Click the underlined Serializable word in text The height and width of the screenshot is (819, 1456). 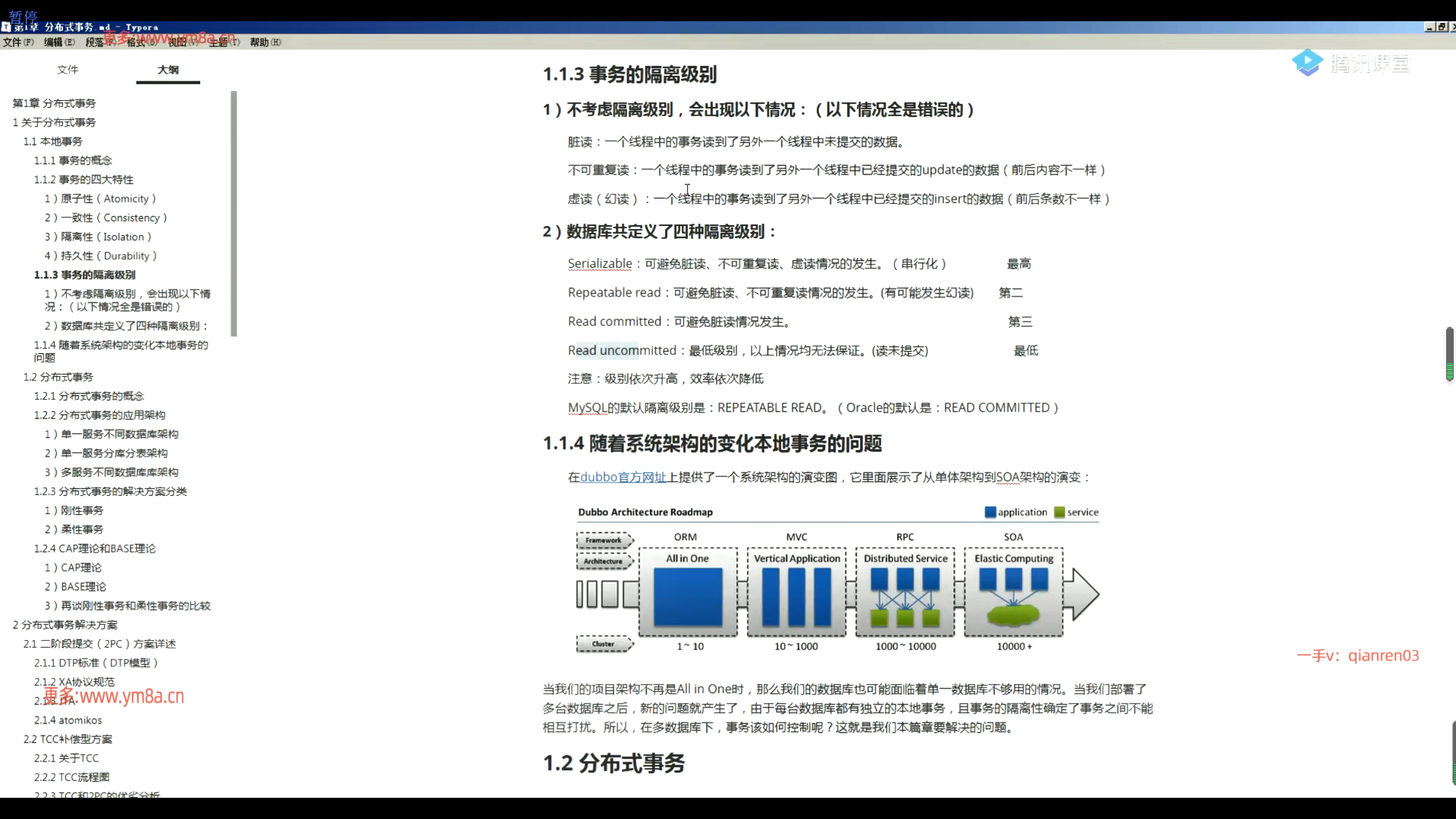coord(599,264)
